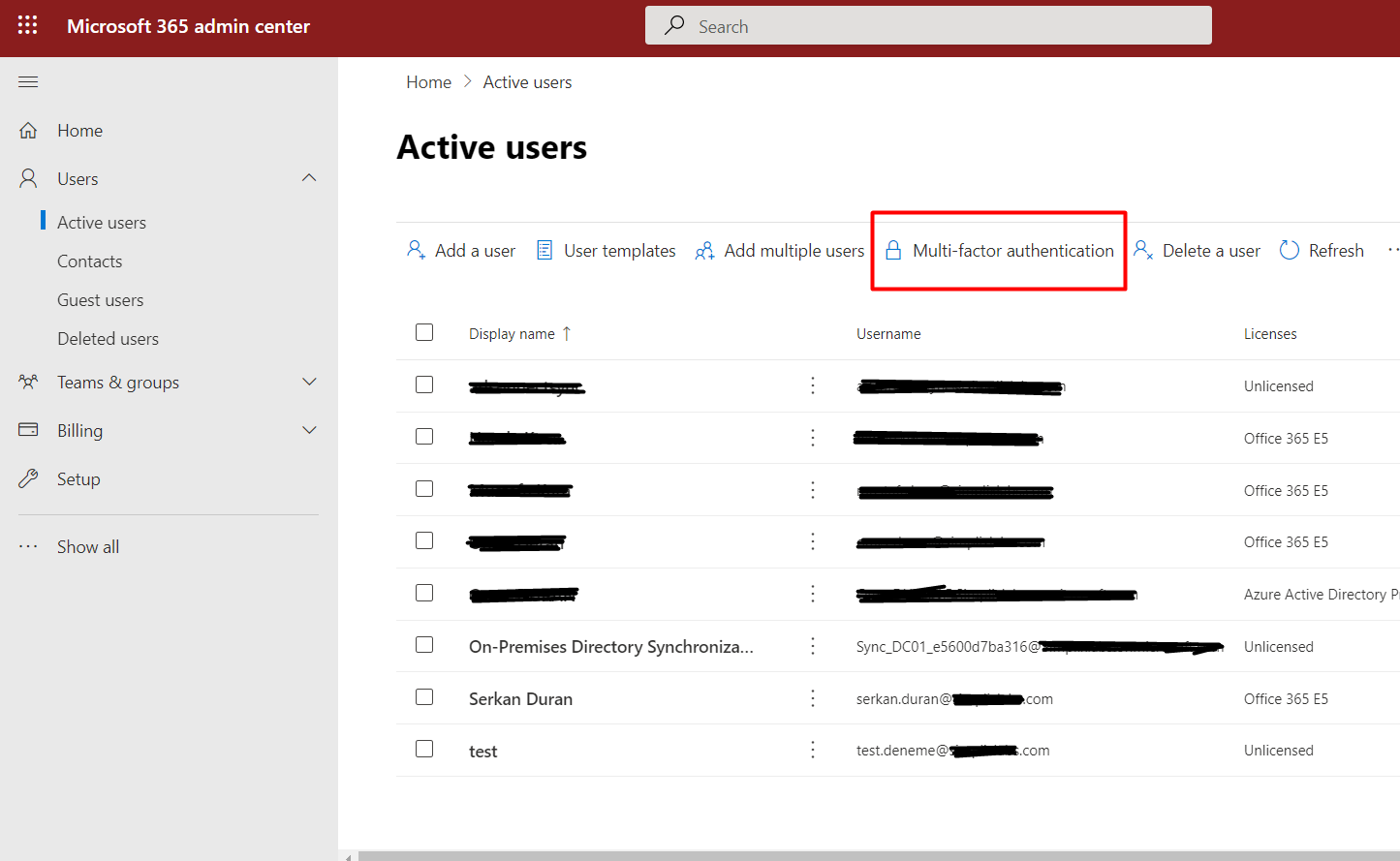Open Contacts in sidebar
The image size is (1400, 861).
pos(89,261)
